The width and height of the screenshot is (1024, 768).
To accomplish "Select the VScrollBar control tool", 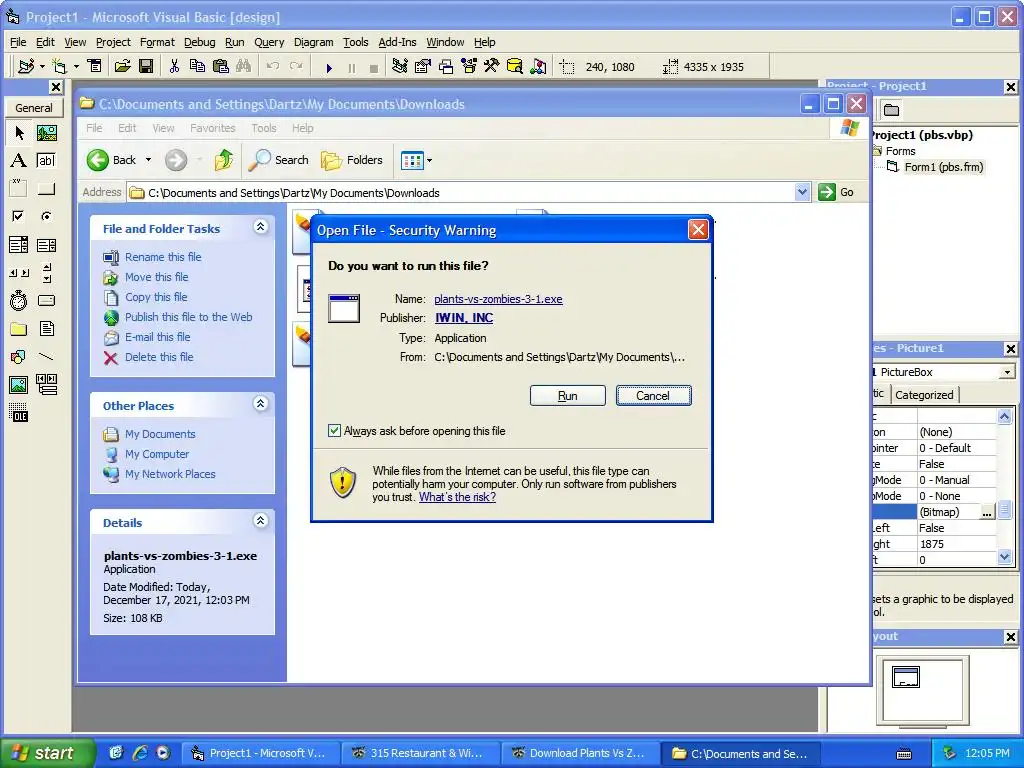I will point(46,273).
